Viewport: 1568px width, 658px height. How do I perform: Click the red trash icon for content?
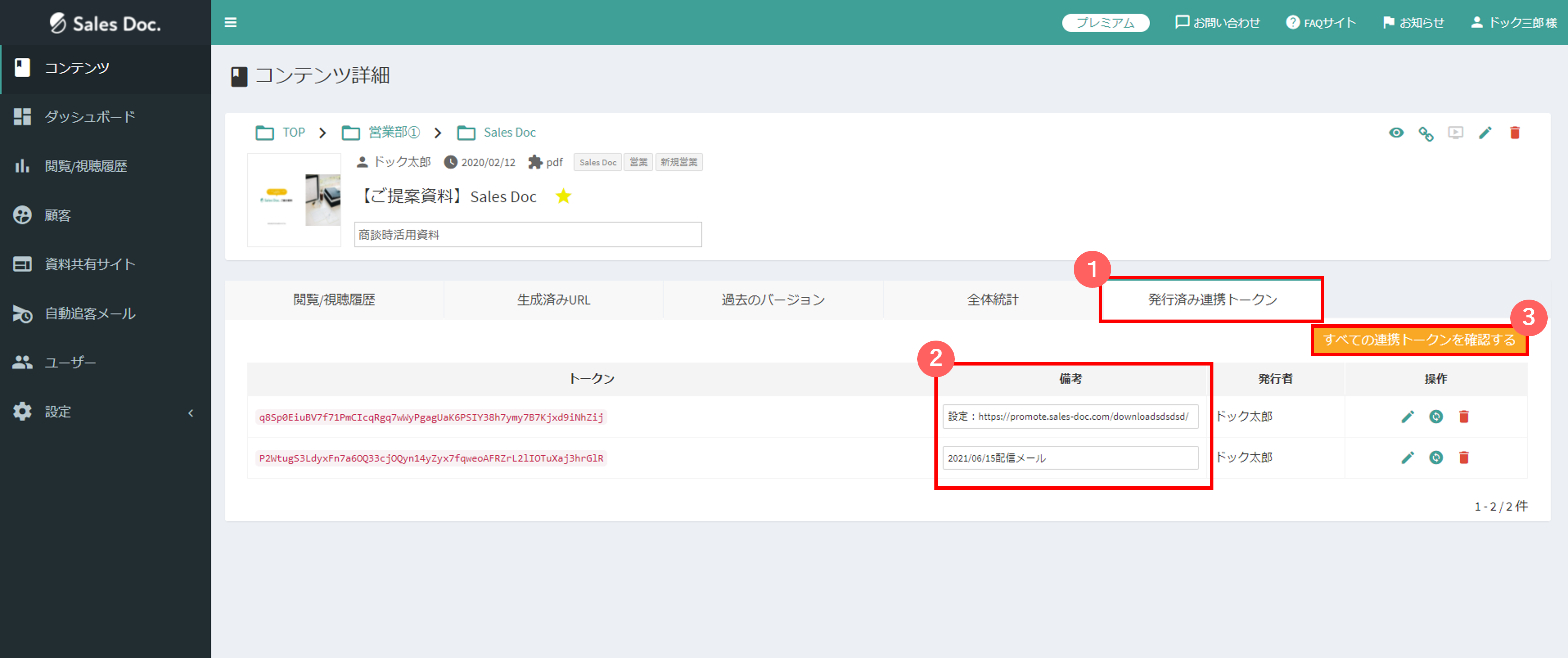1515,133
